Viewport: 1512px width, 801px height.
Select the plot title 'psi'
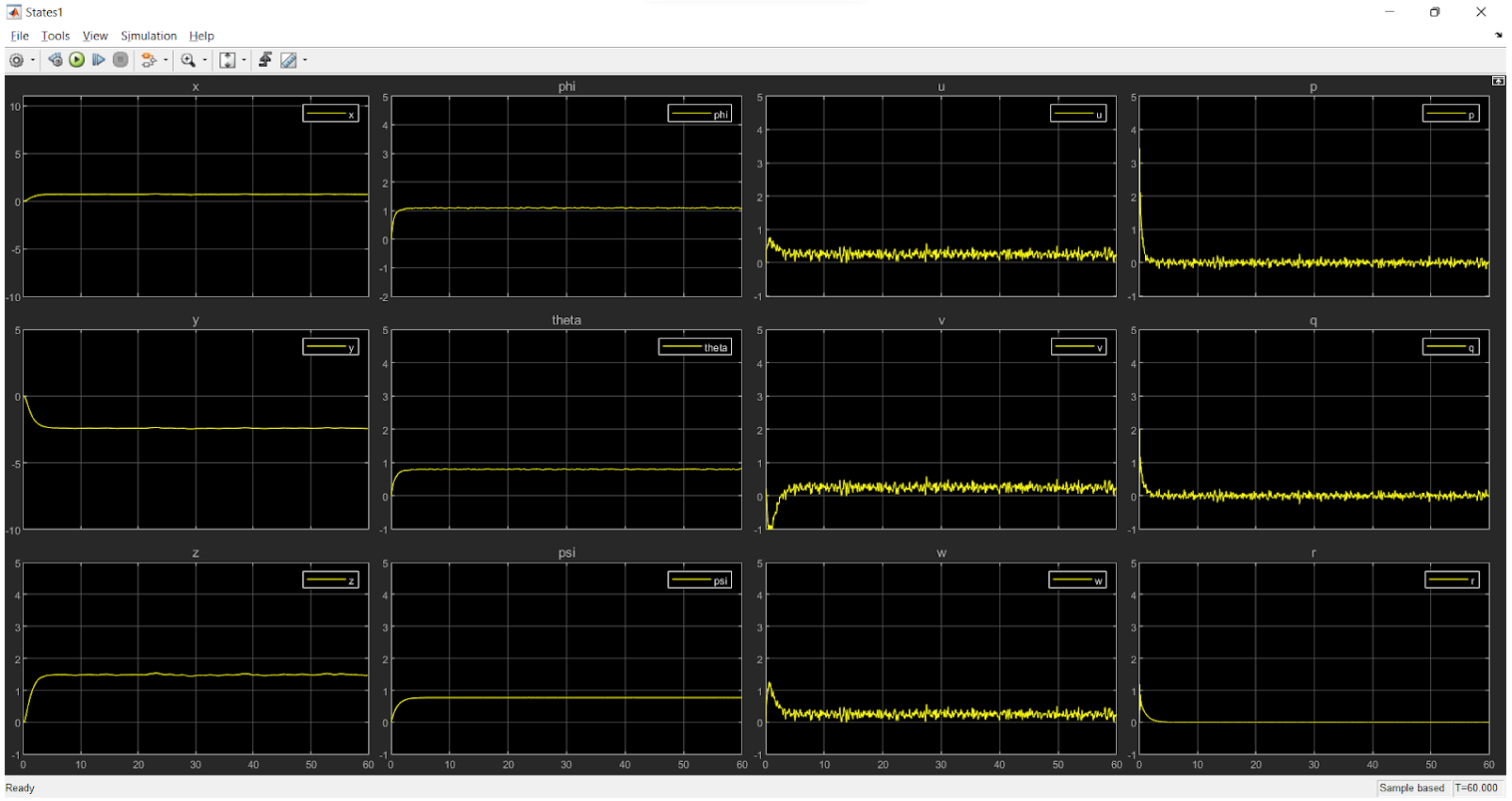point(567,553)
